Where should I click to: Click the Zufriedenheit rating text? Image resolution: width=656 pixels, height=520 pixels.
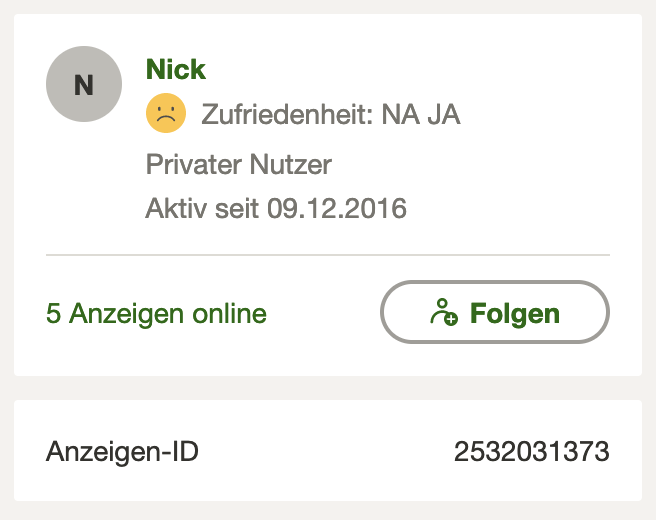330,115
